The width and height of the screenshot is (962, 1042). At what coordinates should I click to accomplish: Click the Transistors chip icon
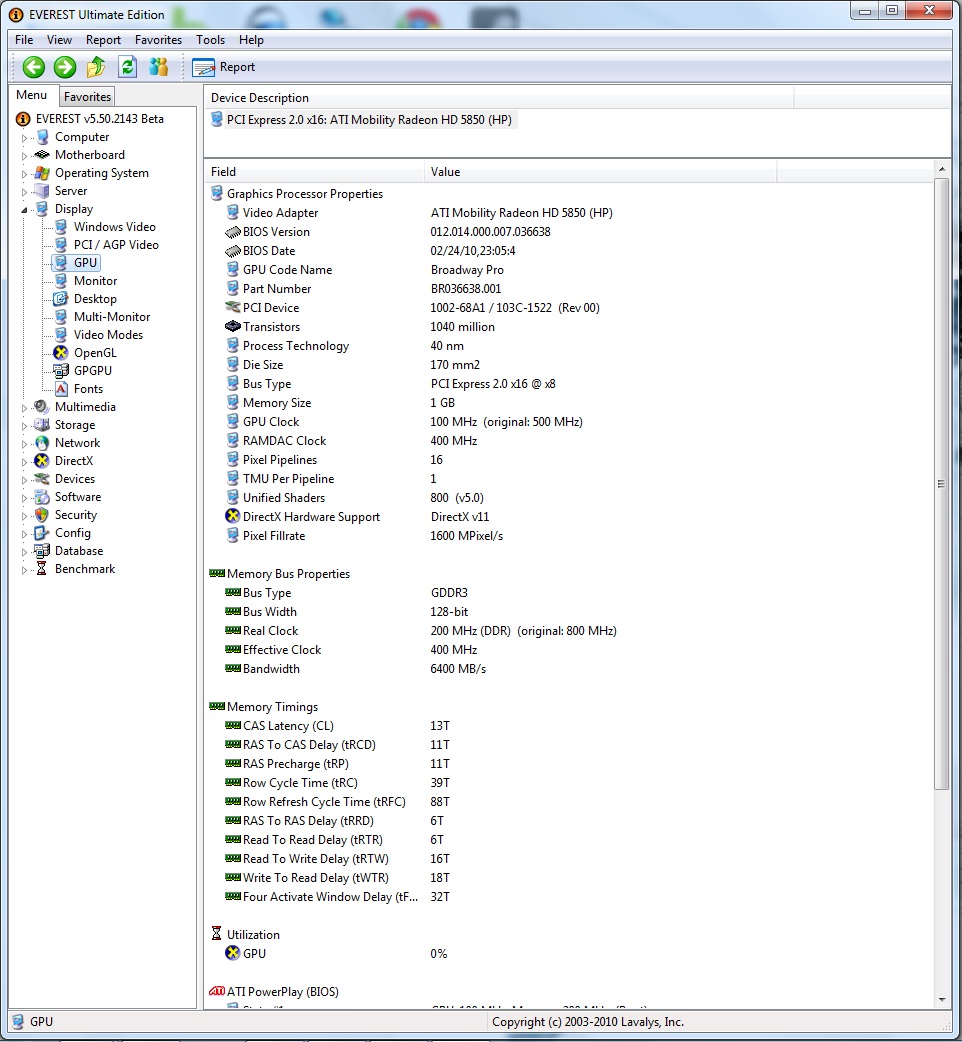pyautogui.click(x=233, y=326)
